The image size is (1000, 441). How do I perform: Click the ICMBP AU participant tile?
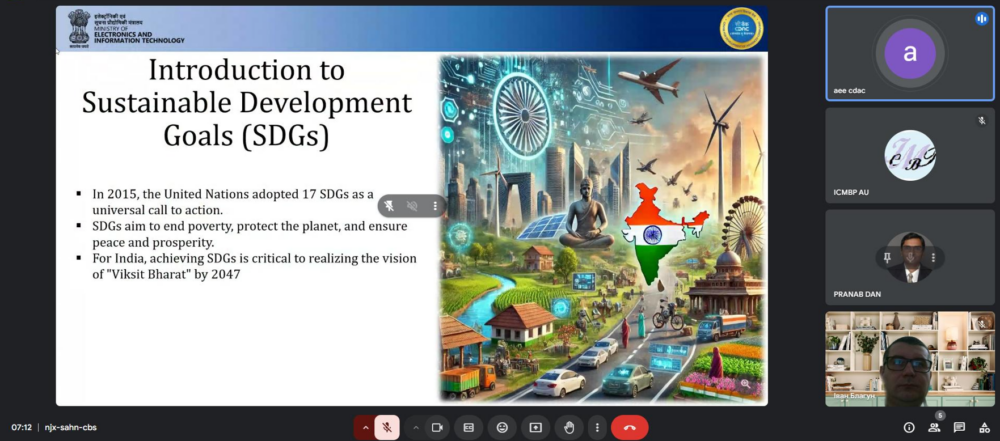pos(909,155)
